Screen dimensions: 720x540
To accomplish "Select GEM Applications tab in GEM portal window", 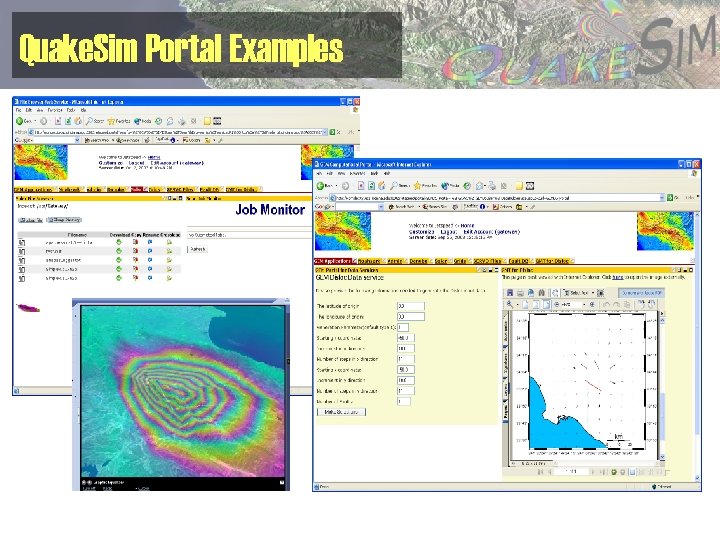I will click(333, 261).
